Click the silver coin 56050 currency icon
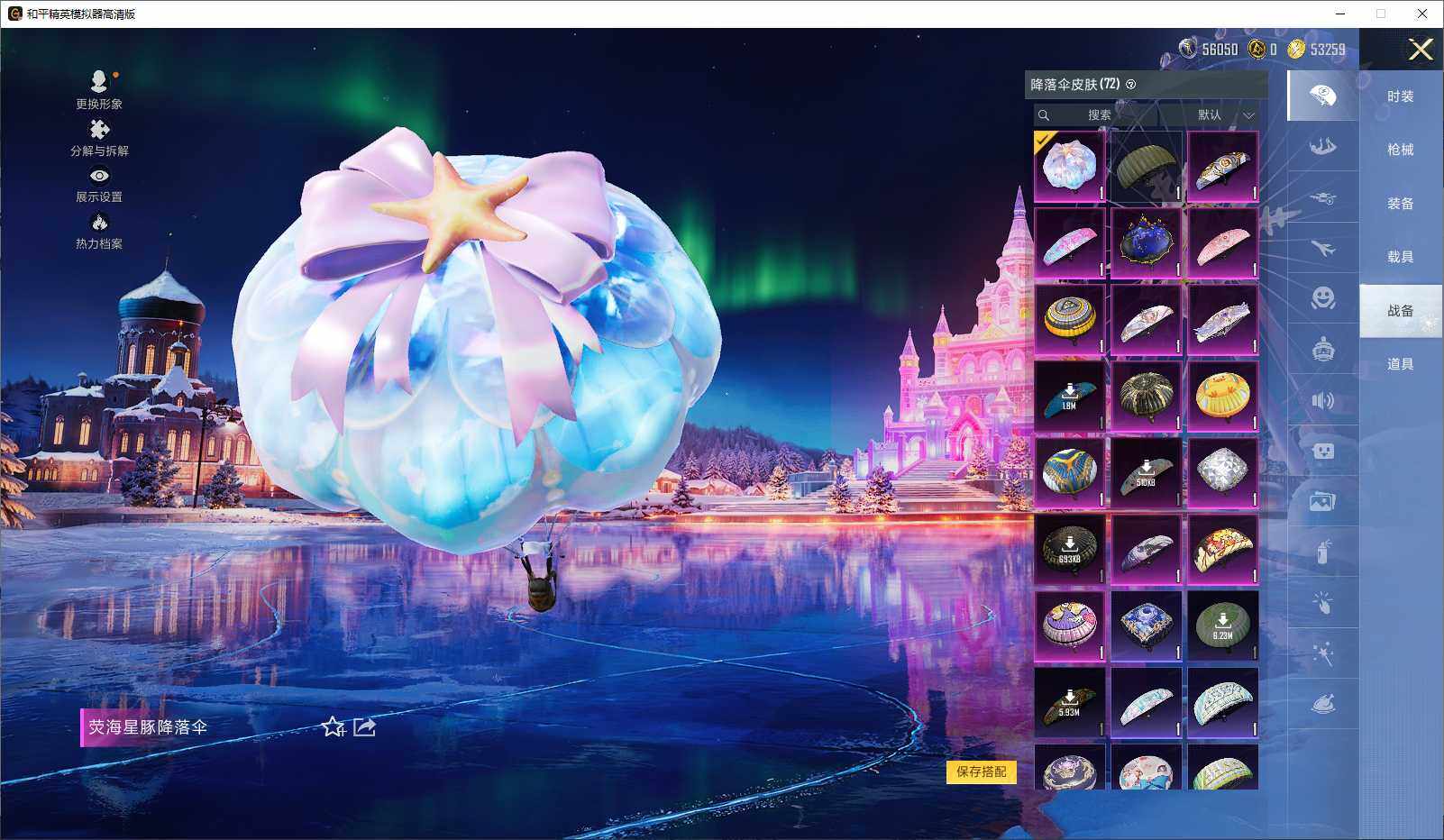This screenshot has height=840, width=1444. 1188,49
